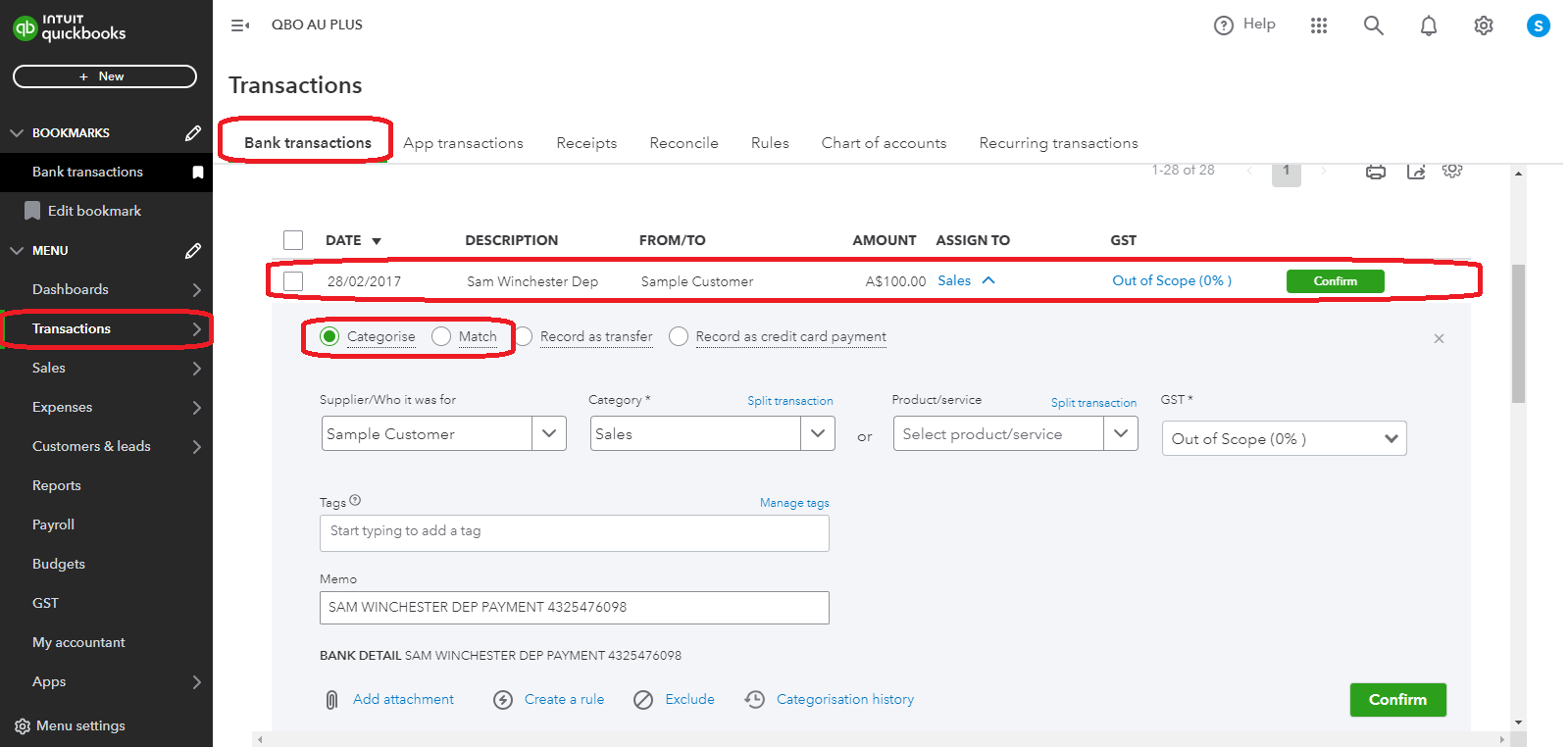Open the Category dropdown showing Sales

pyautogui.click(x=817, y=433)
